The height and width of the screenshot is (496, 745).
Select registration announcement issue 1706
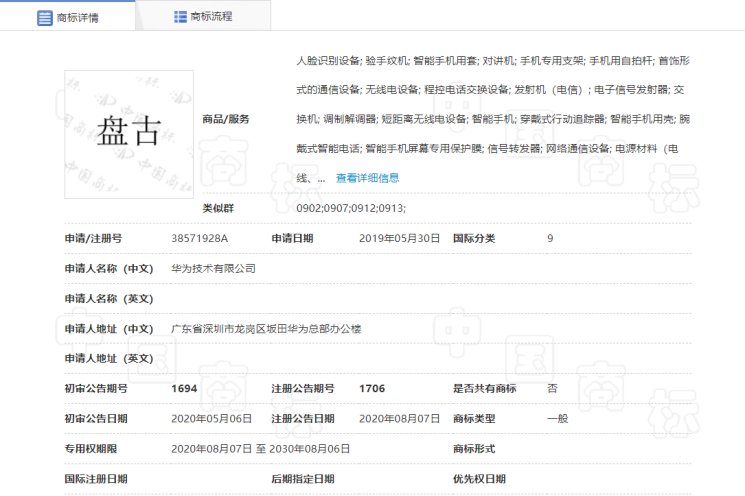[x=372, y=389]
